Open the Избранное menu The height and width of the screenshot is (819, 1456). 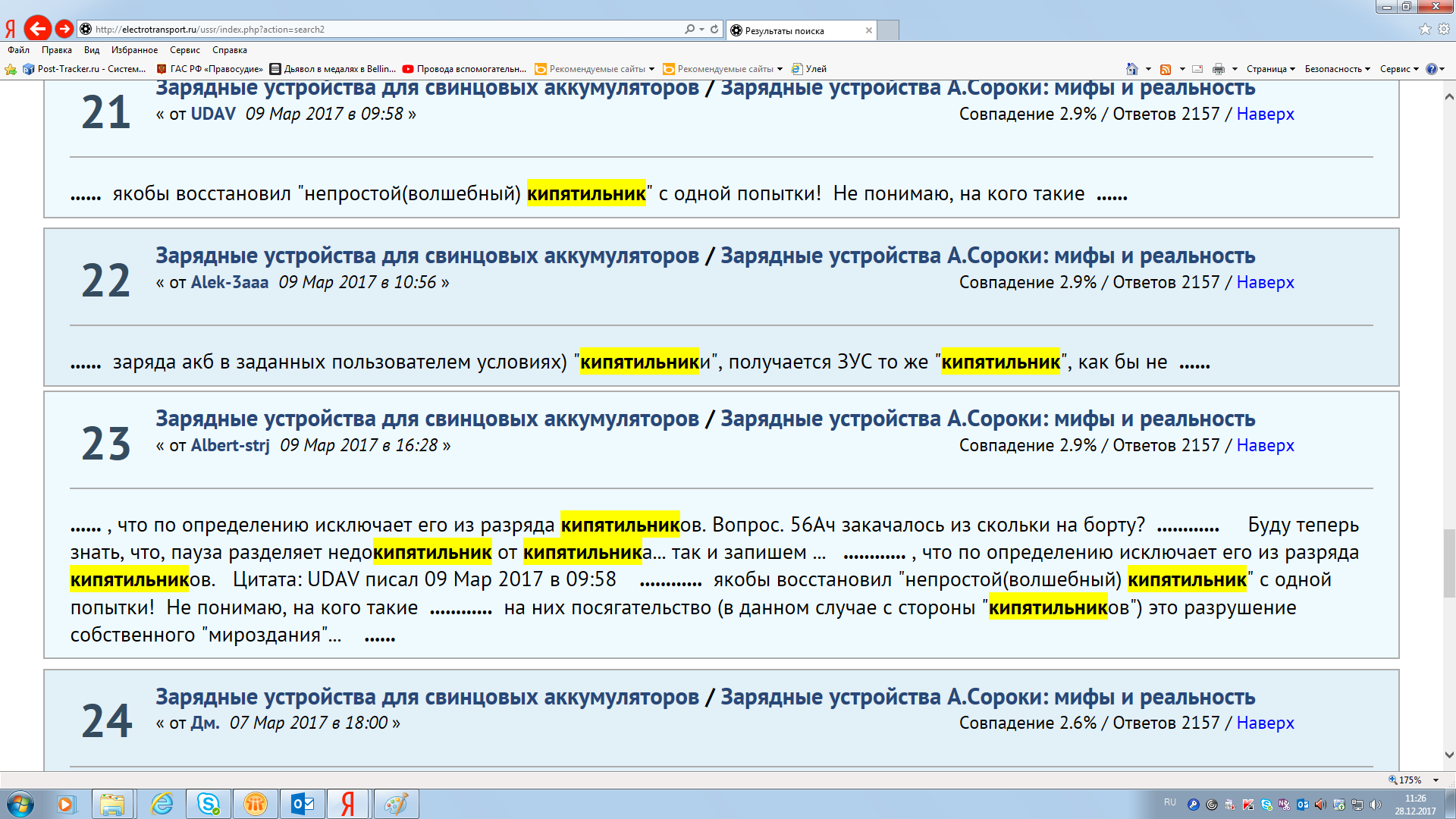click(x=134, y=50)
